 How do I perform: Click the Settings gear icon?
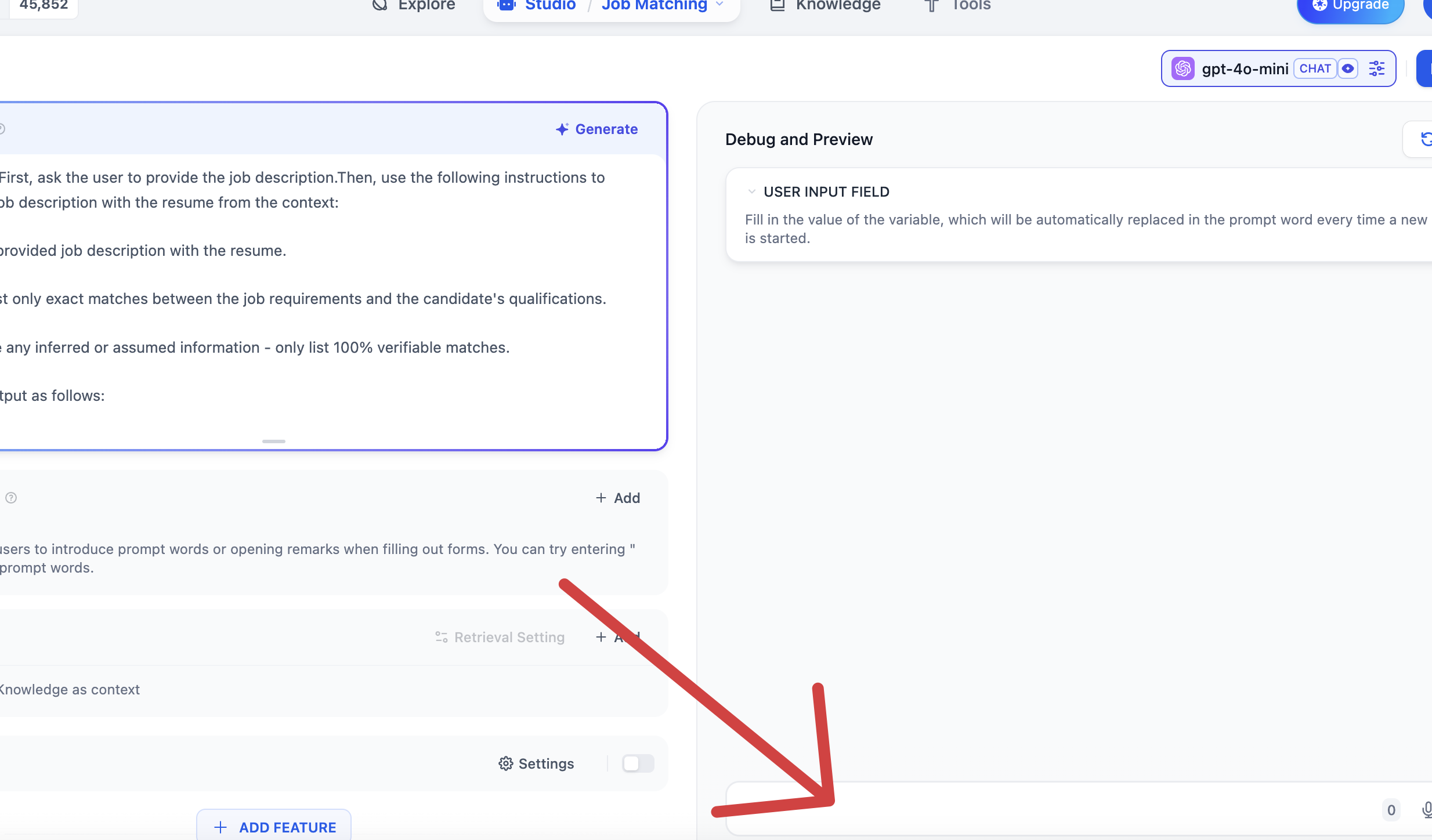[505, 763]
